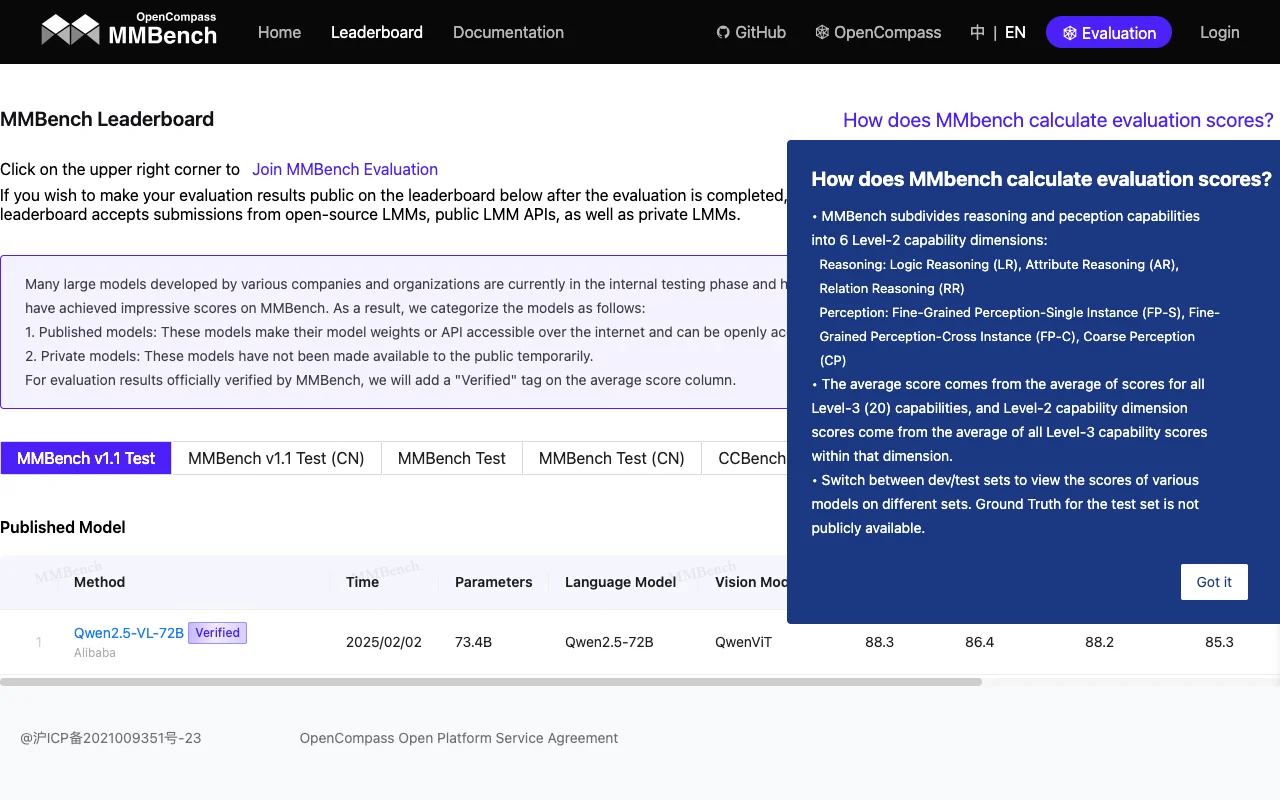This screenshot has height=800, width=1280.
Task: Click the Verified tag next to Qwen2.5-VL-72B
Action: pyautogui.click(x=217, y=633)
